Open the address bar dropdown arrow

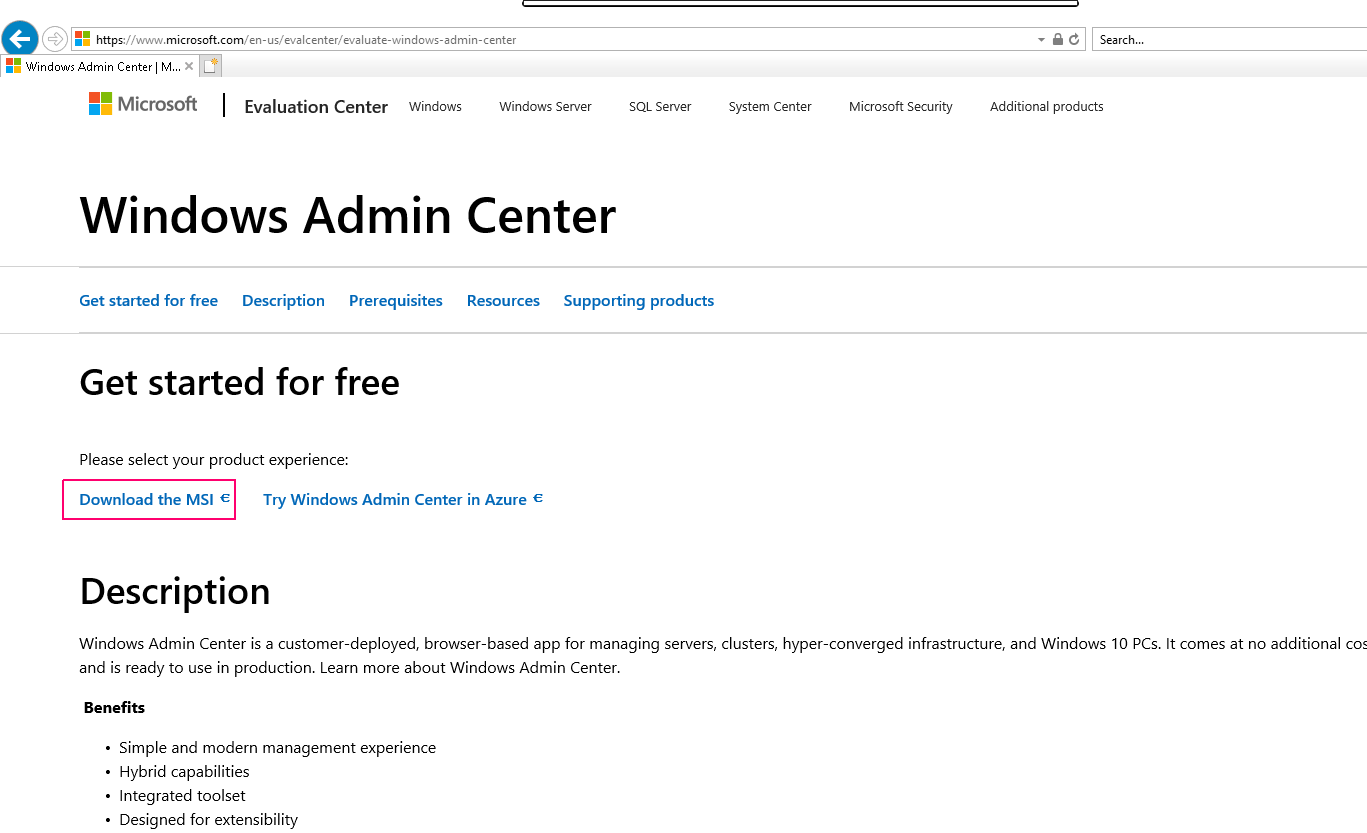[x=1042, y=40]
